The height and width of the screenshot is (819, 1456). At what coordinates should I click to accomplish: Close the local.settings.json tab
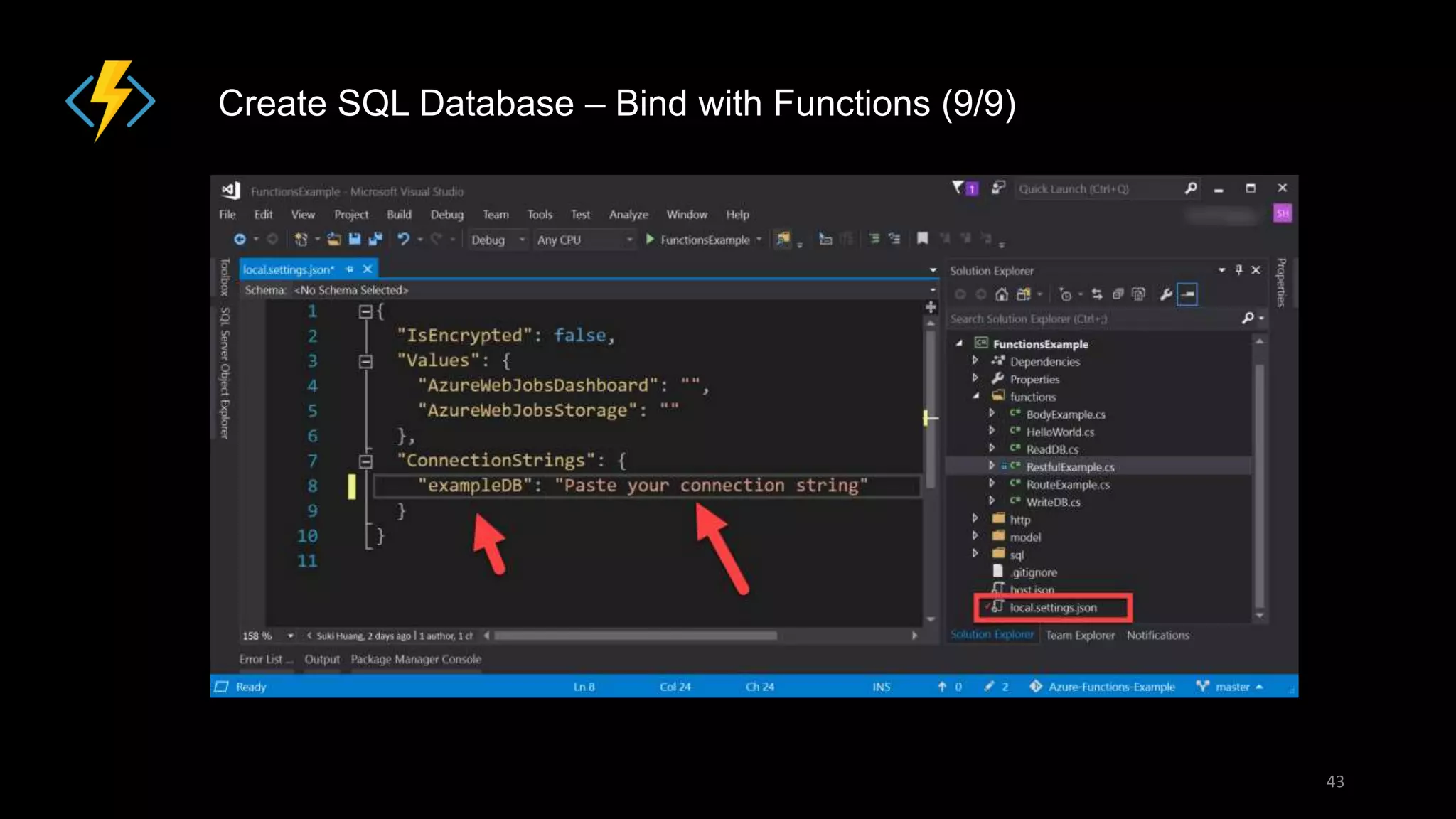(x=368, y=269)
